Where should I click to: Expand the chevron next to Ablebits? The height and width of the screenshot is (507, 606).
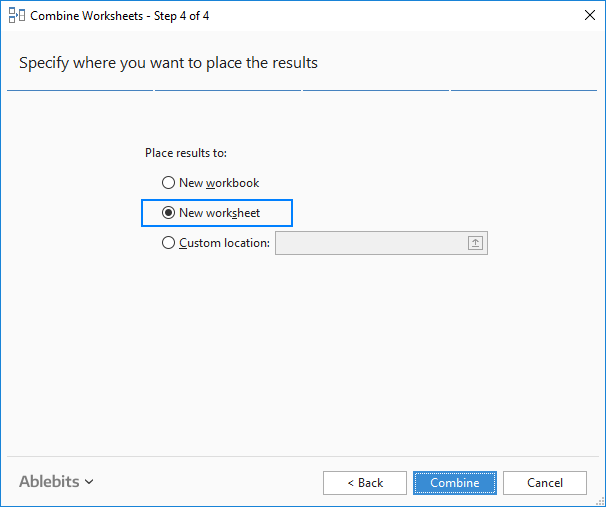tap(89, 482)
